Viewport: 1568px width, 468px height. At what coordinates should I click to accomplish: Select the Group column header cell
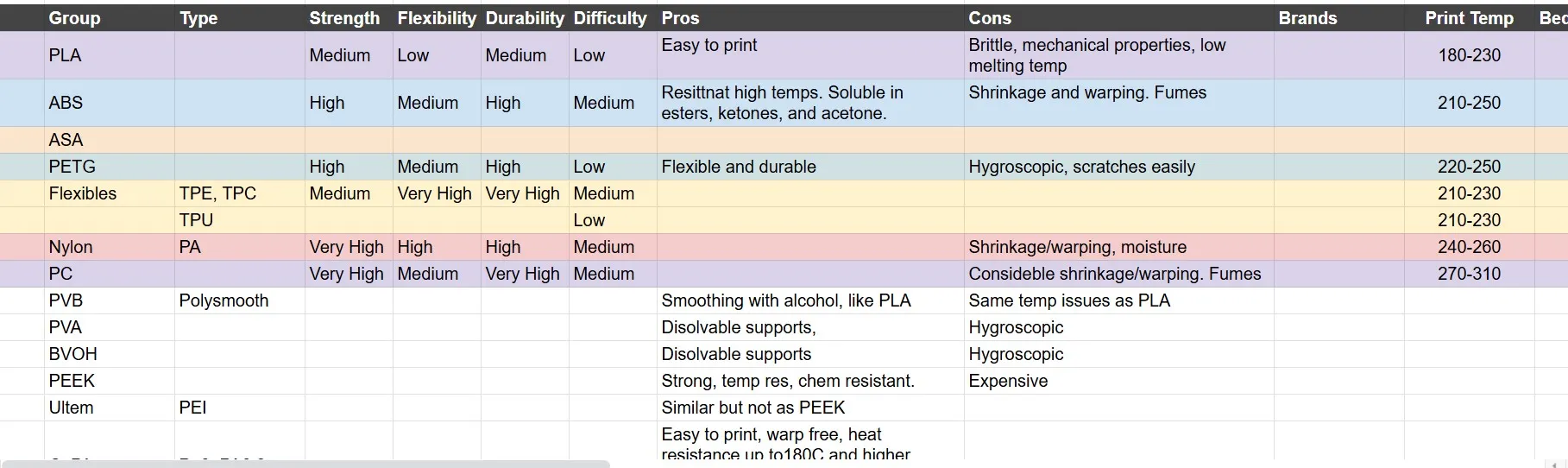point(110,18)
